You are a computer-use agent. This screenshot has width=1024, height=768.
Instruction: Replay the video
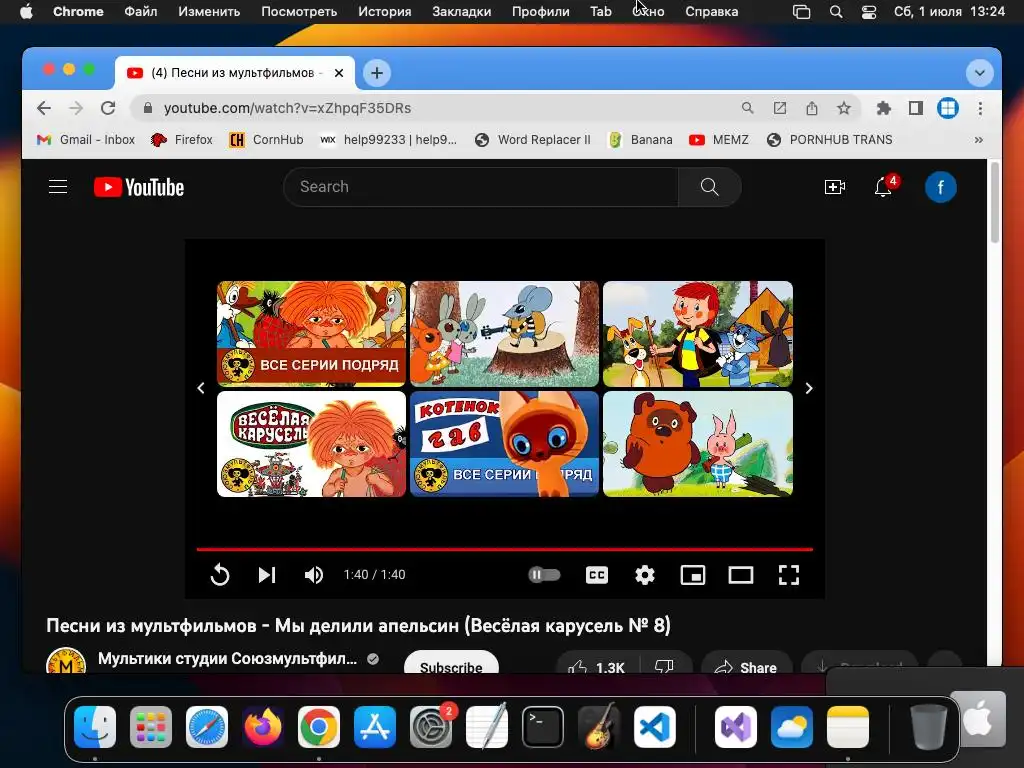coord(220,575)
